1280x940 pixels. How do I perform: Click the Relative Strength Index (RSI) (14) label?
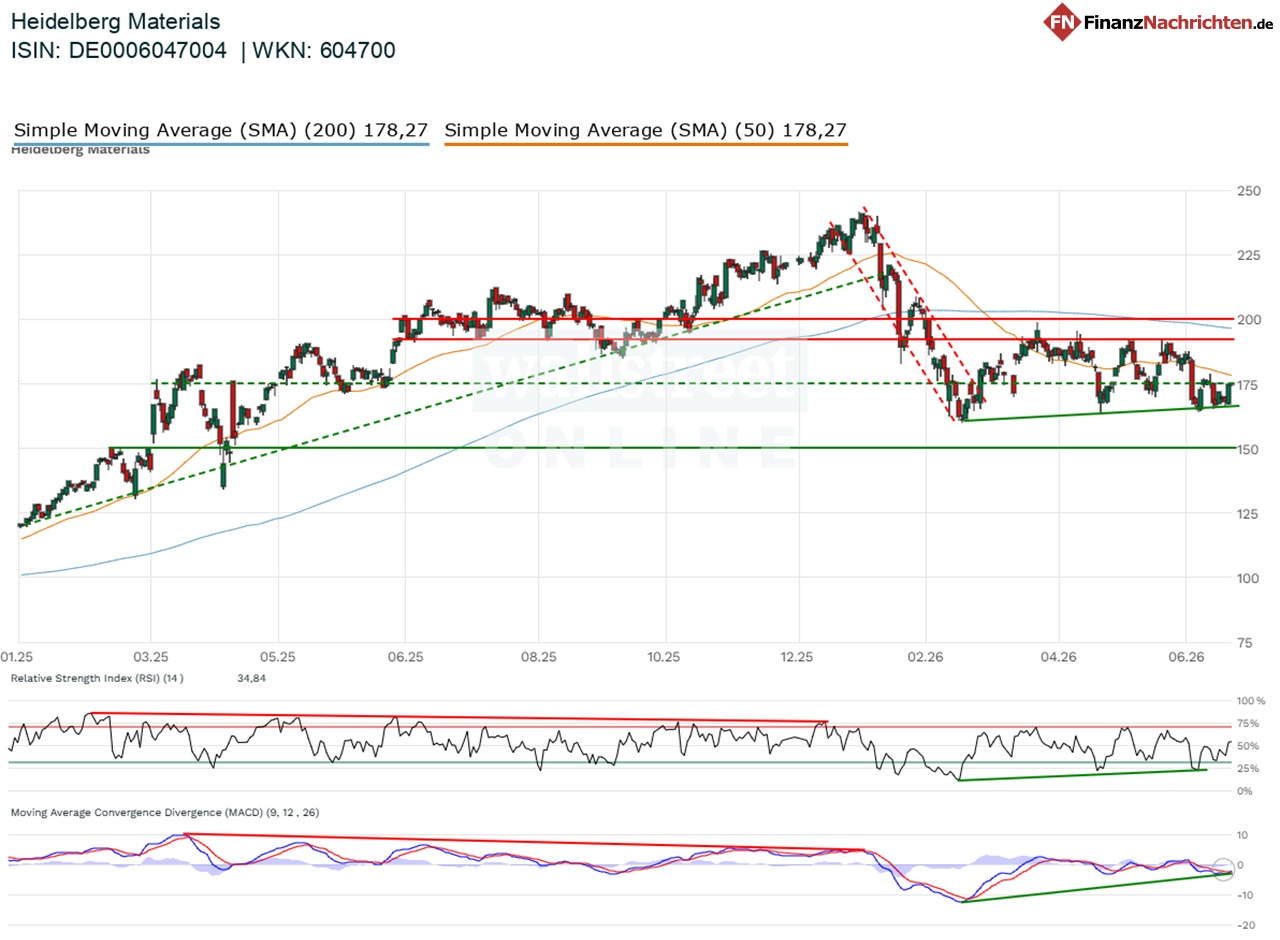[x=97, y=679]
